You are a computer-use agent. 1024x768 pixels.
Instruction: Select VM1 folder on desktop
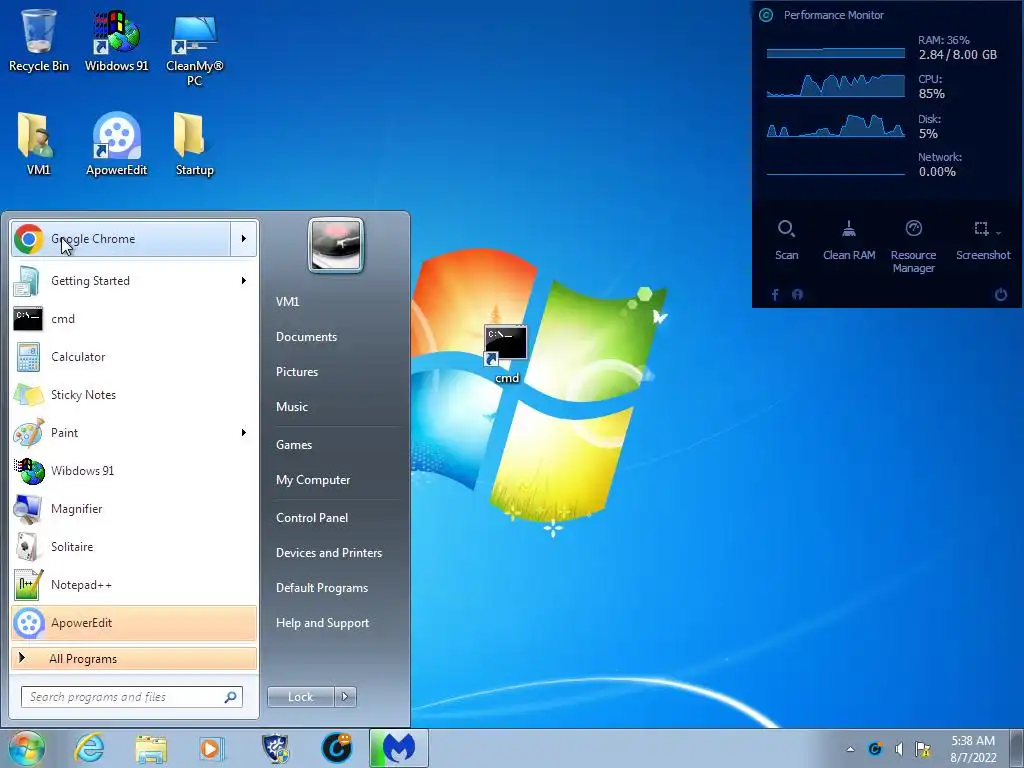[39, 144]
